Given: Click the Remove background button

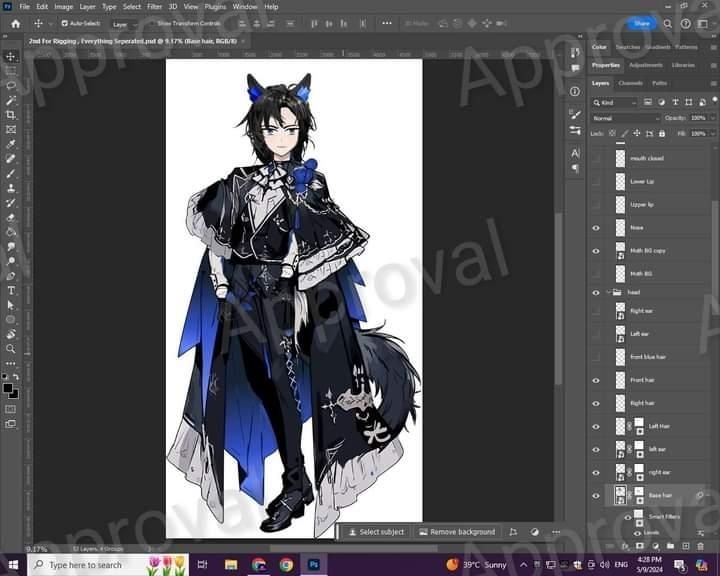Looking at the screenshot, I should (457, 532).
